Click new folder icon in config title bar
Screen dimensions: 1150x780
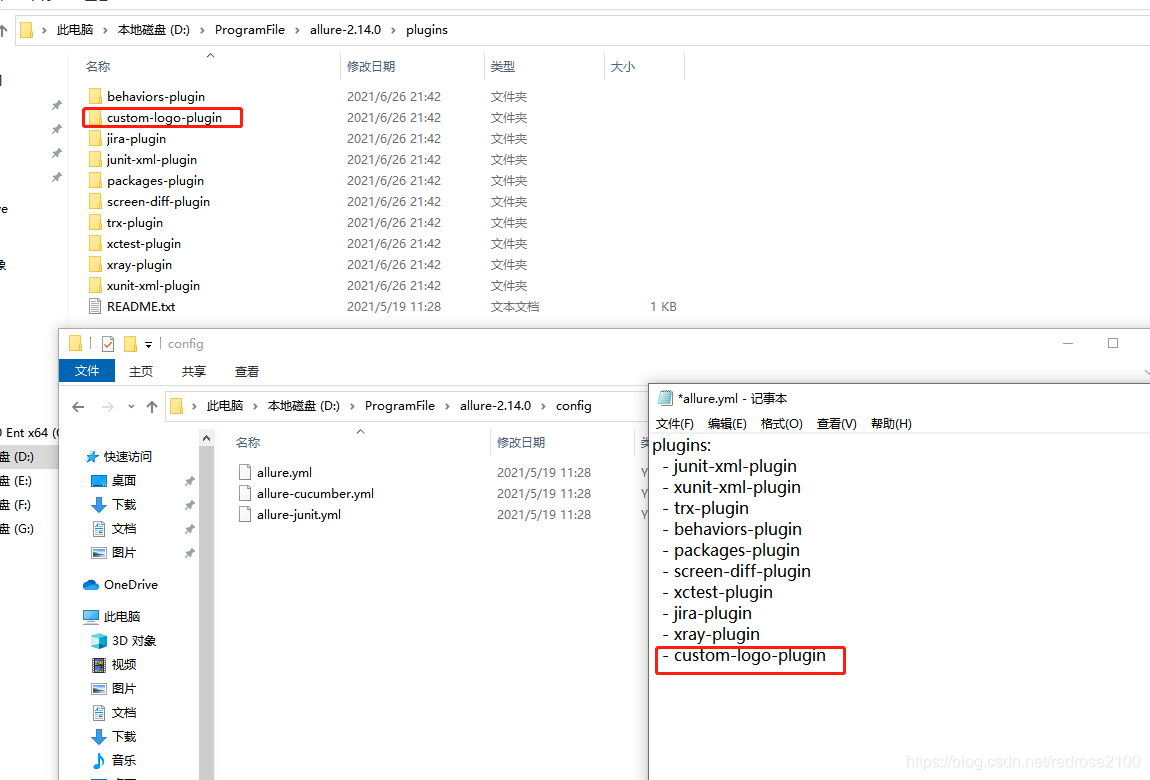coord(131,344)
